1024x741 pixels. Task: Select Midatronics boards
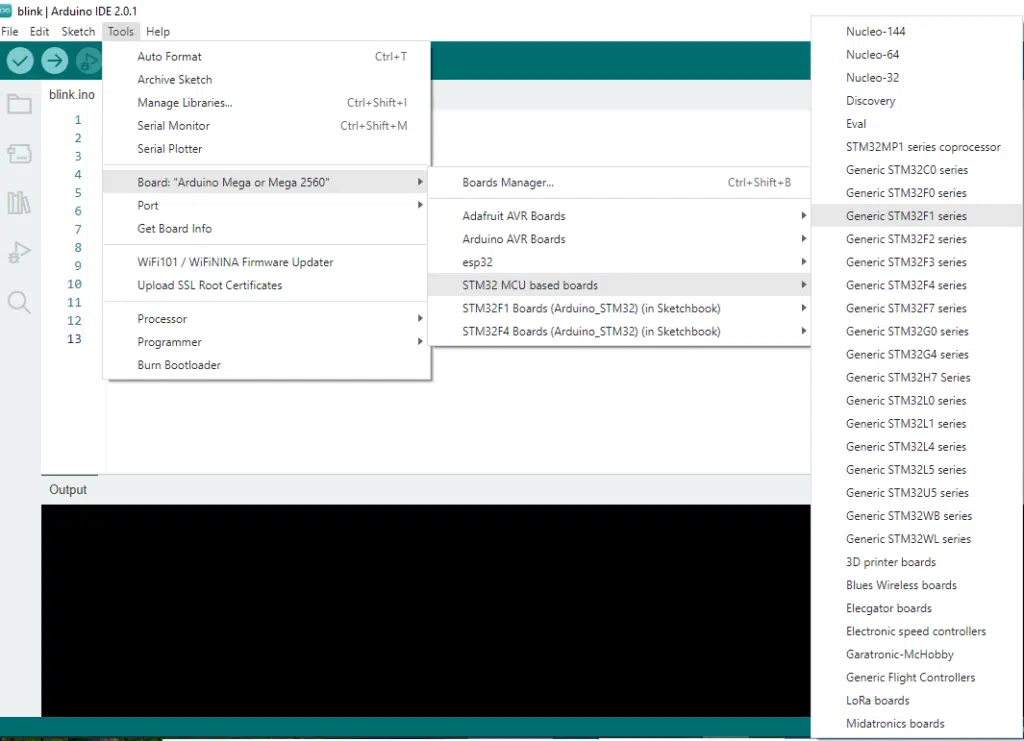coord(917,723)
